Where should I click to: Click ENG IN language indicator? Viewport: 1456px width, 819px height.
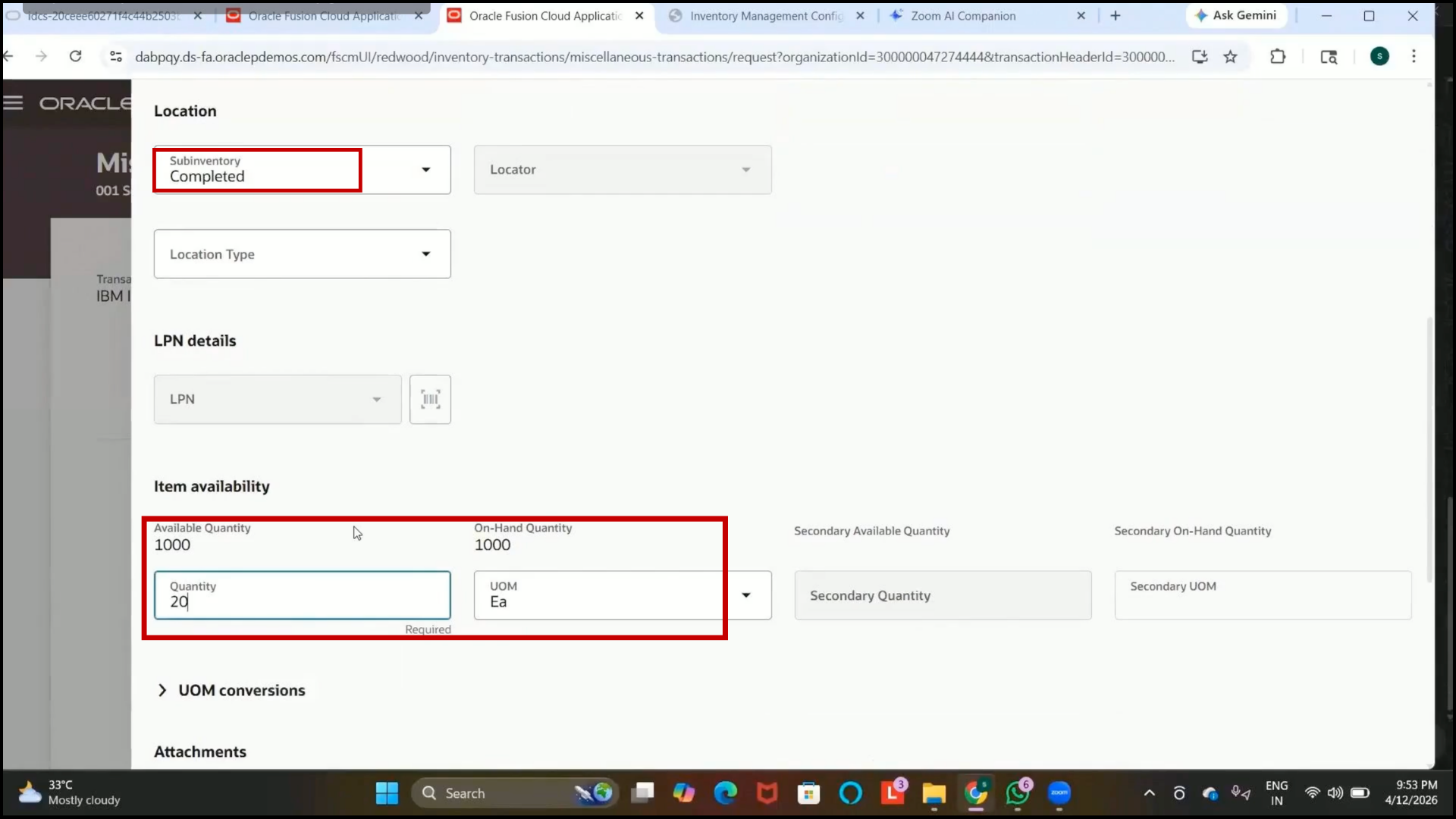[x=1276, y=793]
